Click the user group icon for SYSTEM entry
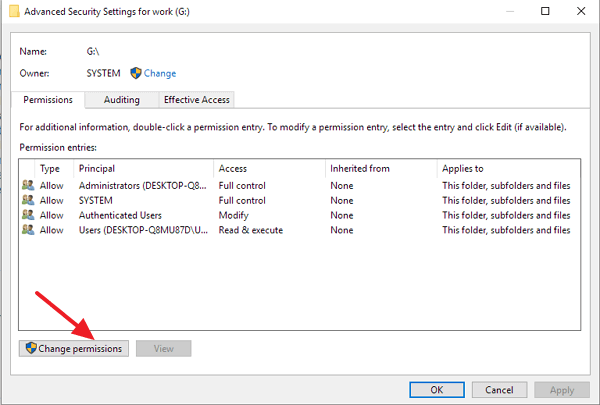 (x=27, y=200)
